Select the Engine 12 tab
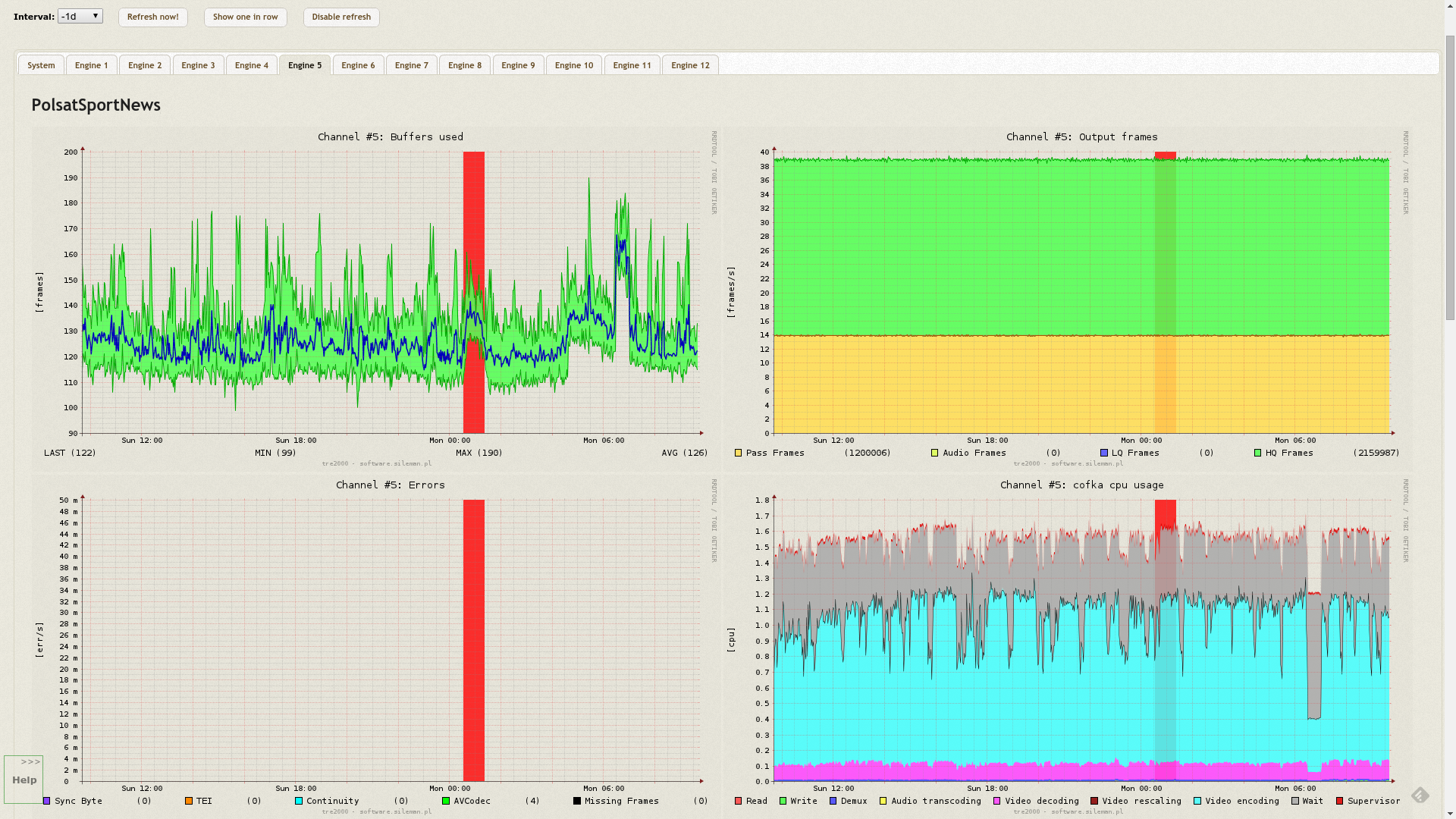1456x819 pixels. click(x=689, y=65)
